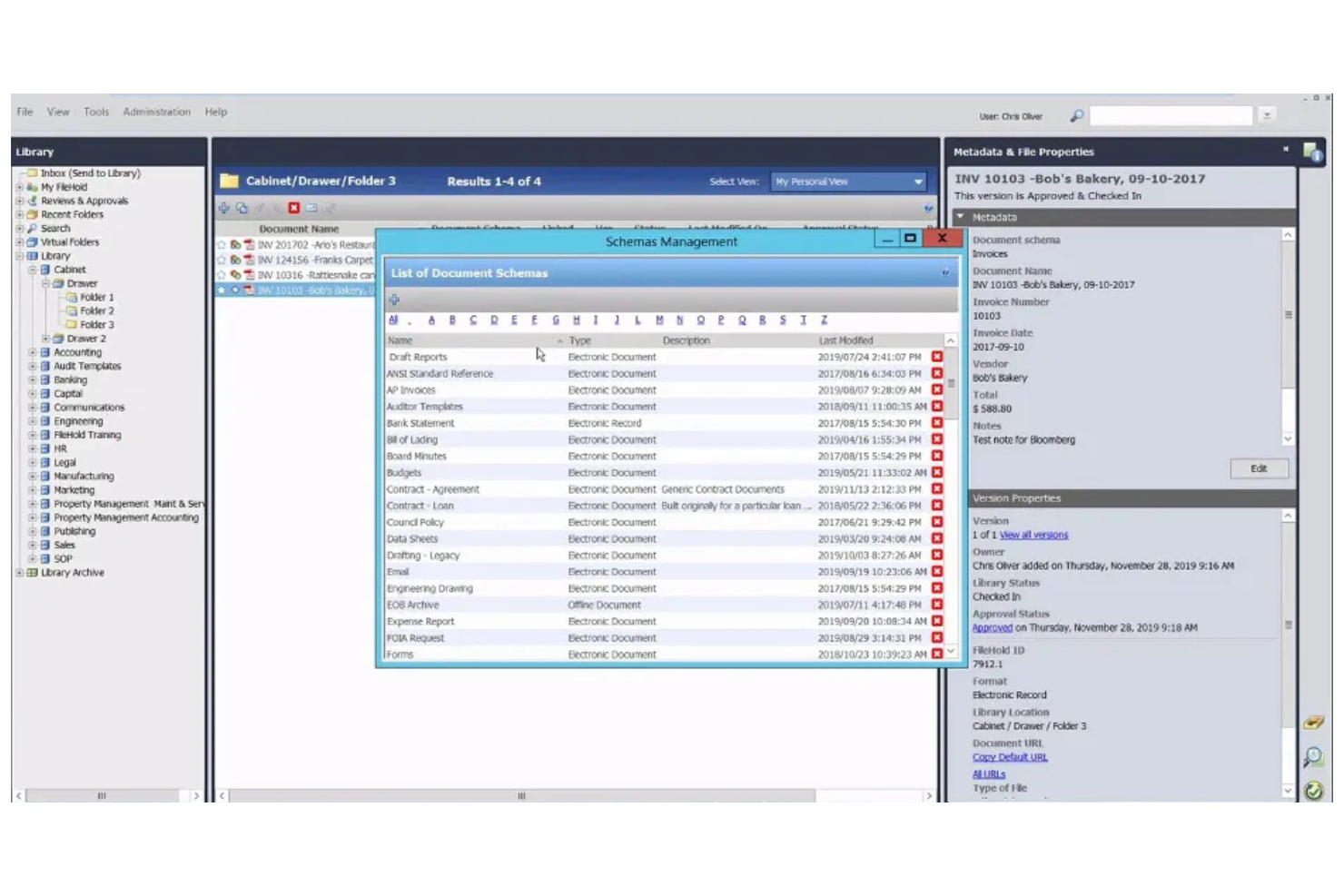
Task: Click the magnifier icon in the right sidebar
Action: point(1312,756)
